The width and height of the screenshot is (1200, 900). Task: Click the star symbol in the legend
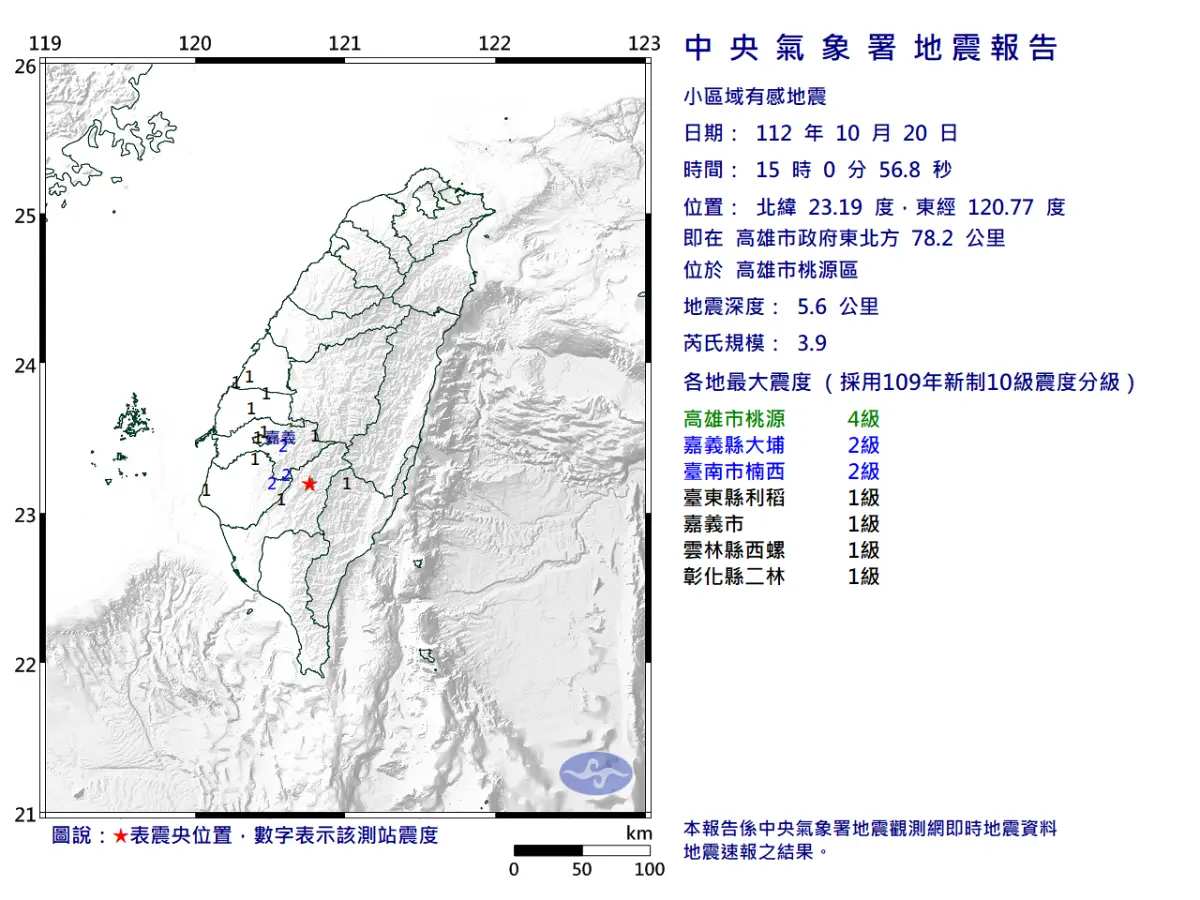122,835
